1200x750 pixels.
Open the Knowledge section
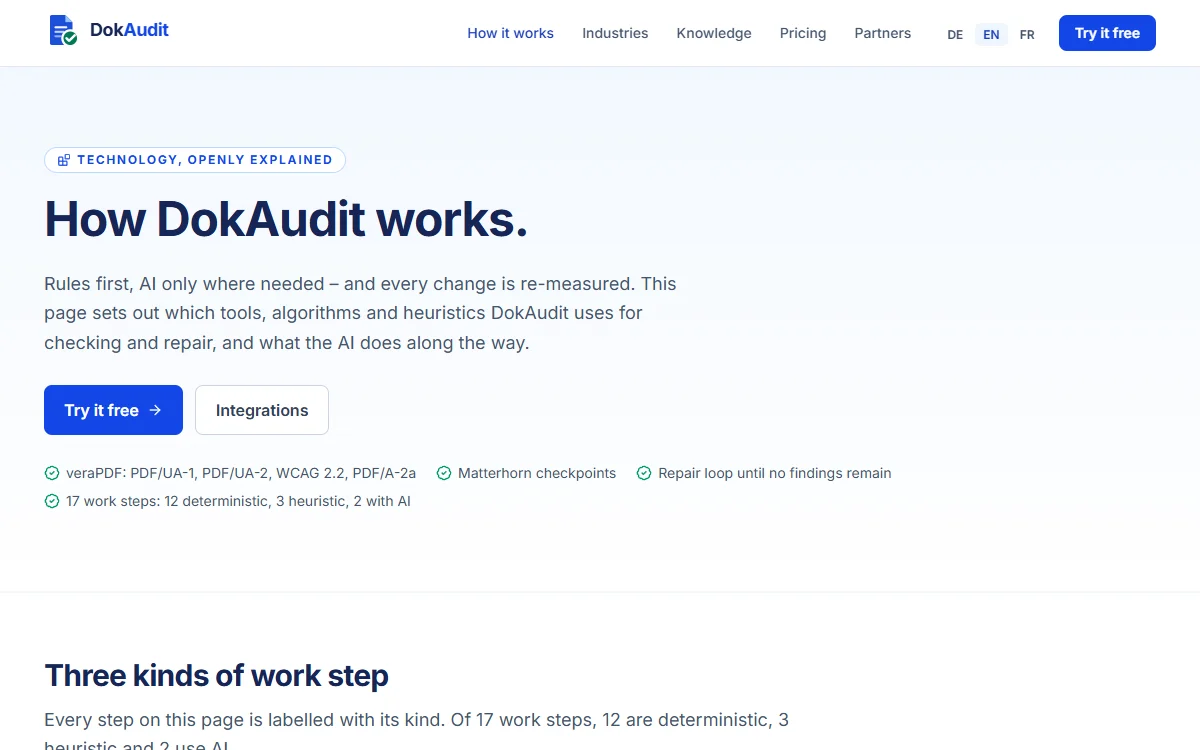coord(714,33)
